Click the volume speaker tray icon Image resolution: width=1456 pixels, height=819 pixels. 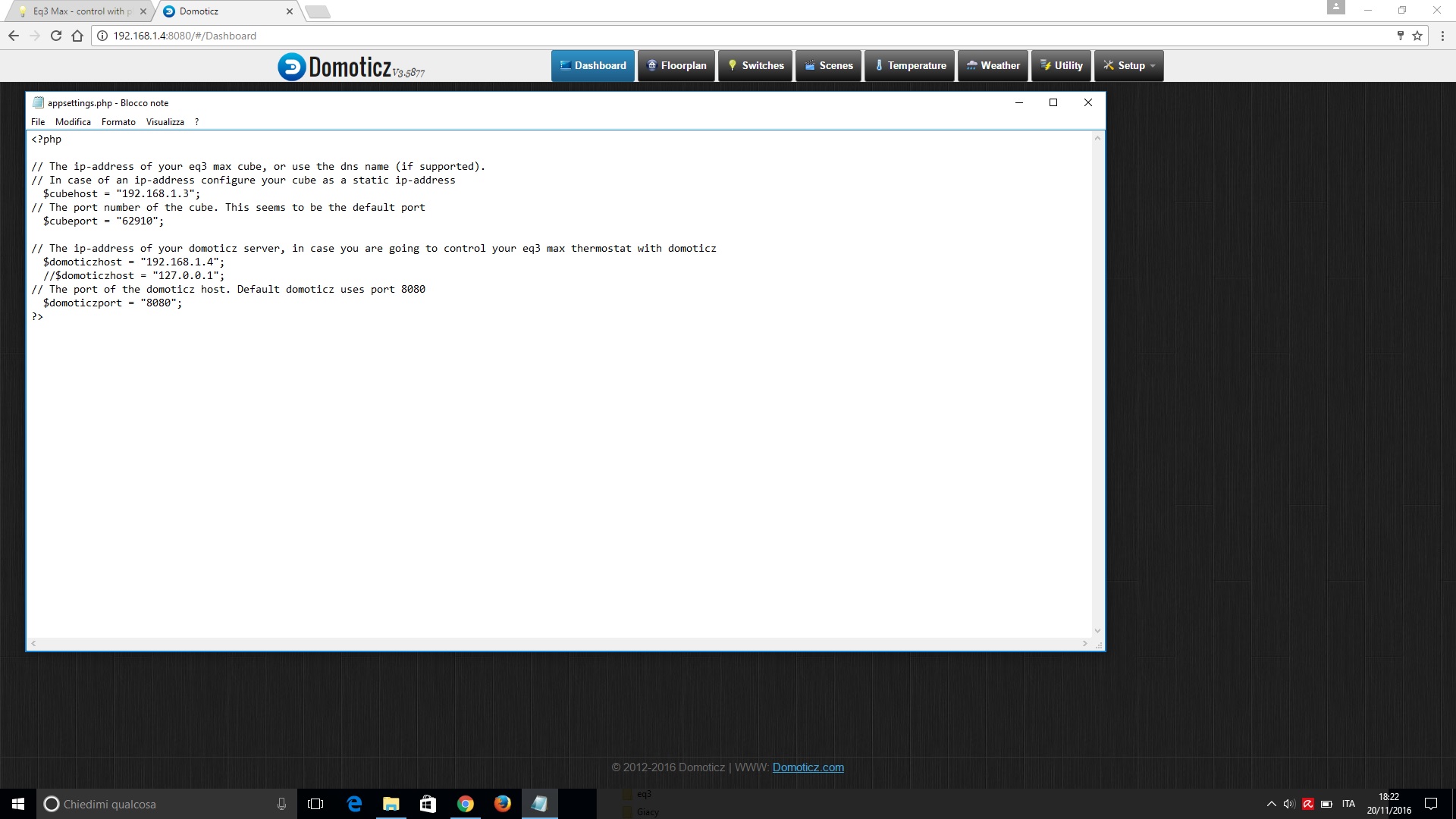[1289, 804]
